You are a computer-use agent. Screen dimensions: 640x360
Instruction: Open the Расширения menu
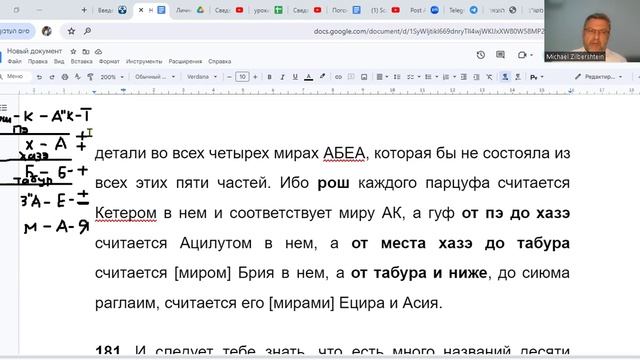[185, 62]
